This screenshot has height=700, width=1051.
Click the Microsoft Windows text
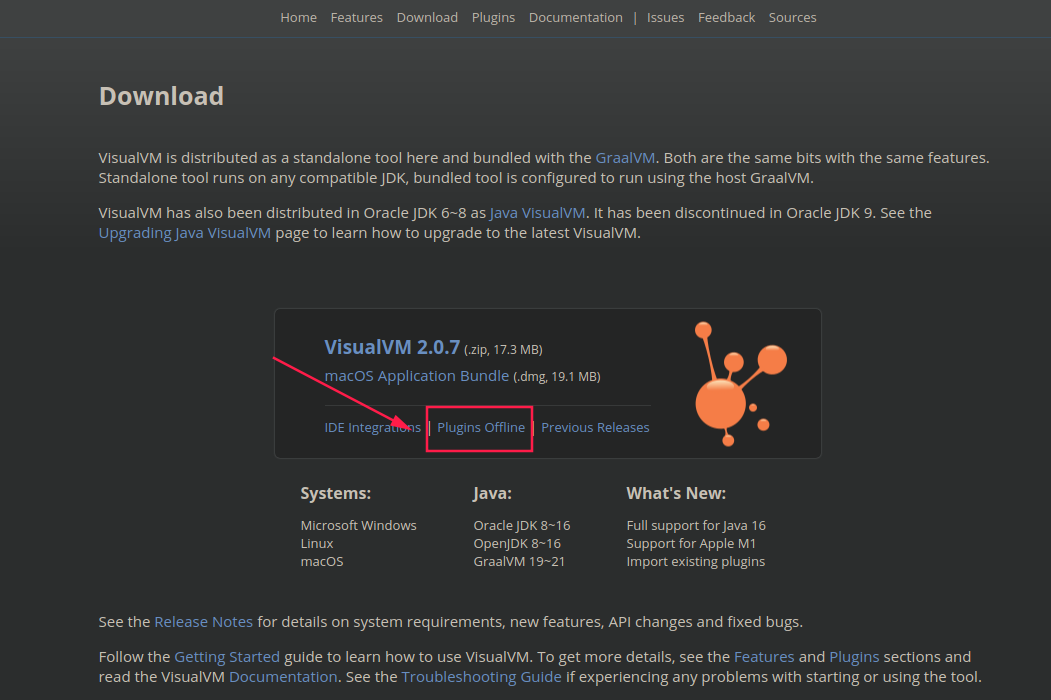pos(359,525)
